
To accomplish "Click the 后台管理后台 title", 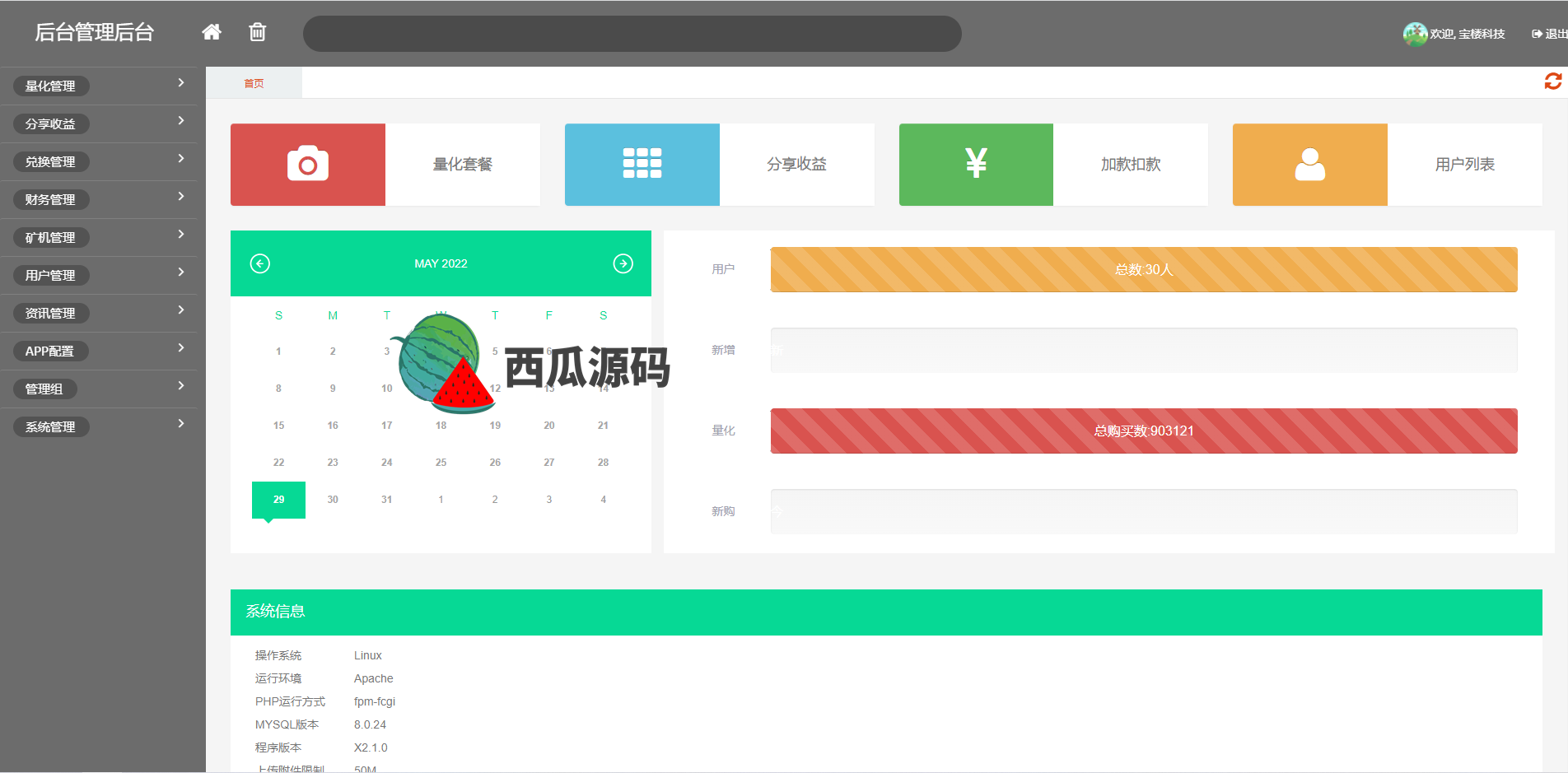I will [95, 32].
